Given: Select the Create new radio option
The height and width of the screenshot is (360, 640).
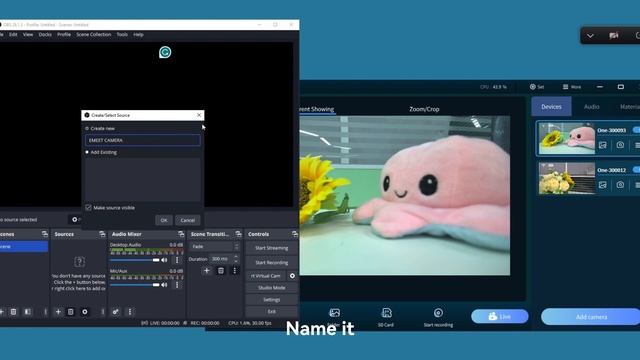Looking at the screenshot, I should click(x=87, y=129).
